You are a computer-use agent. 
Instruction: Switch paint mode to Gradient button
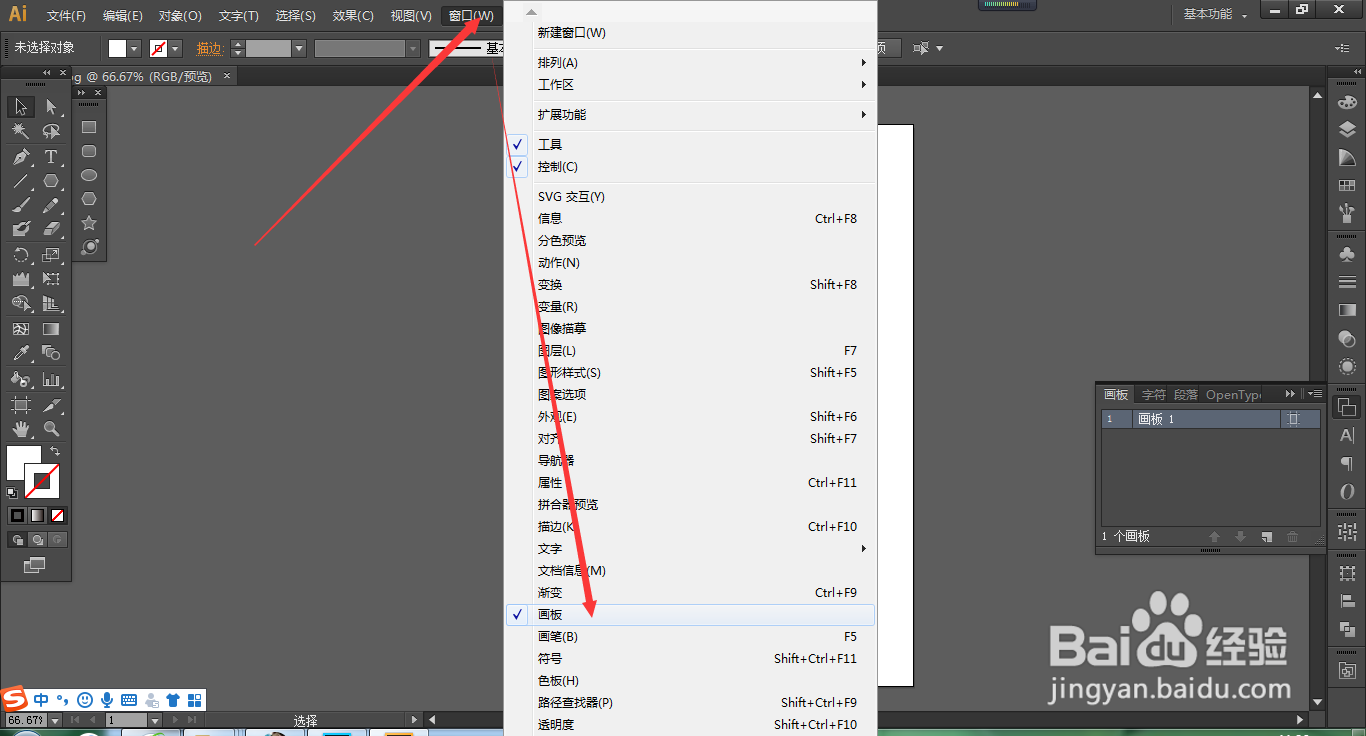37,516
